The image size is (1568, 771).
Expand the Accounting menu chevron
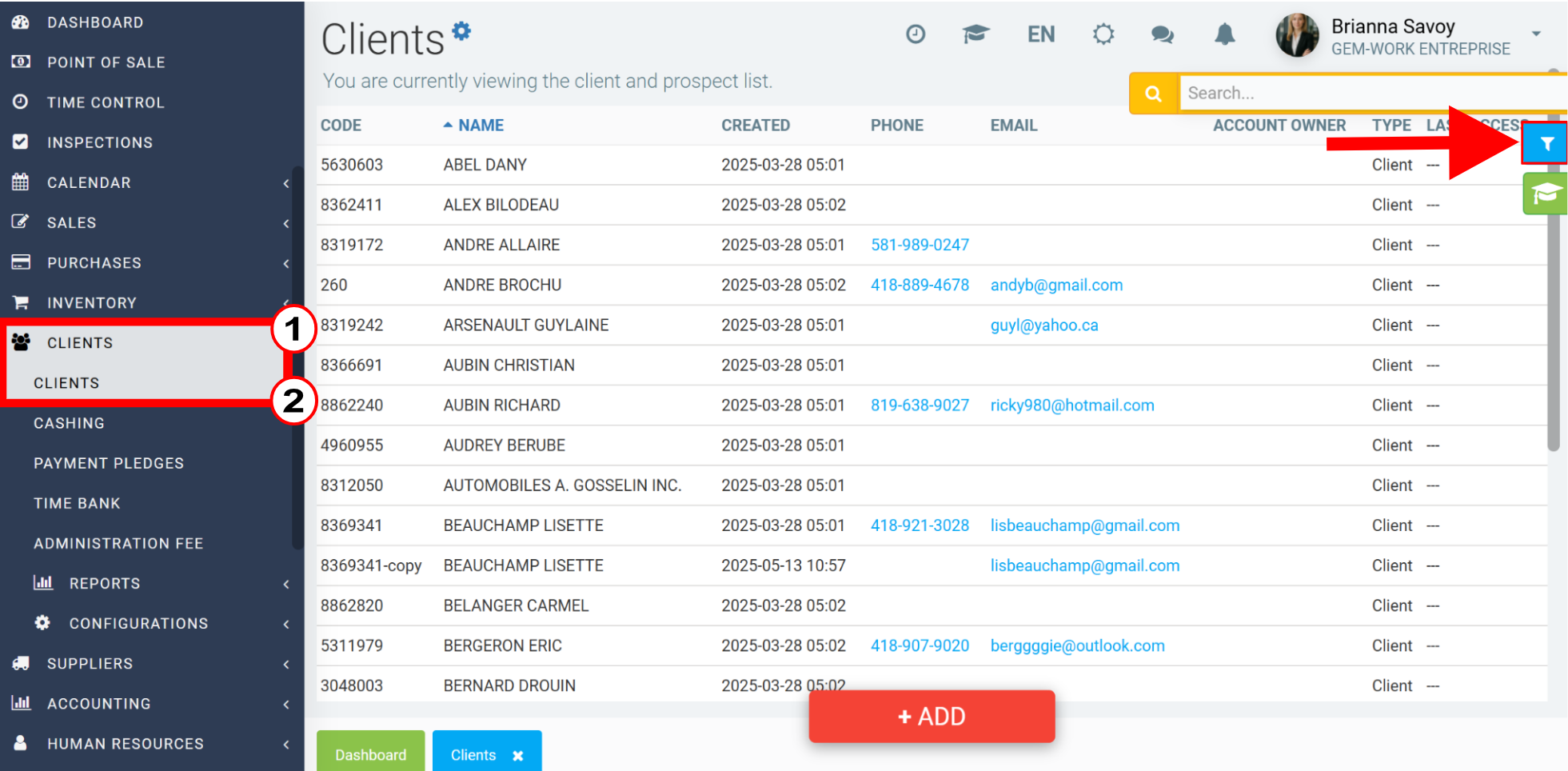tap(286, 704)
